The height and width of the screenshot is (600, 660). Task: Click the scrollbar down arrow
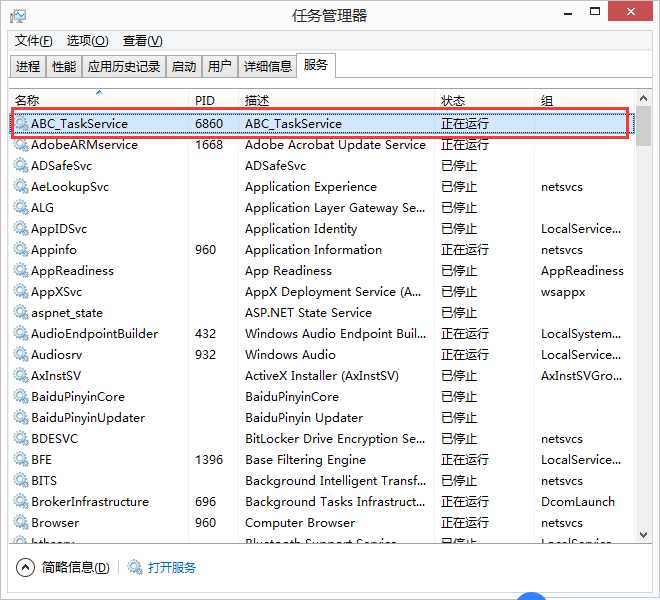643,535
